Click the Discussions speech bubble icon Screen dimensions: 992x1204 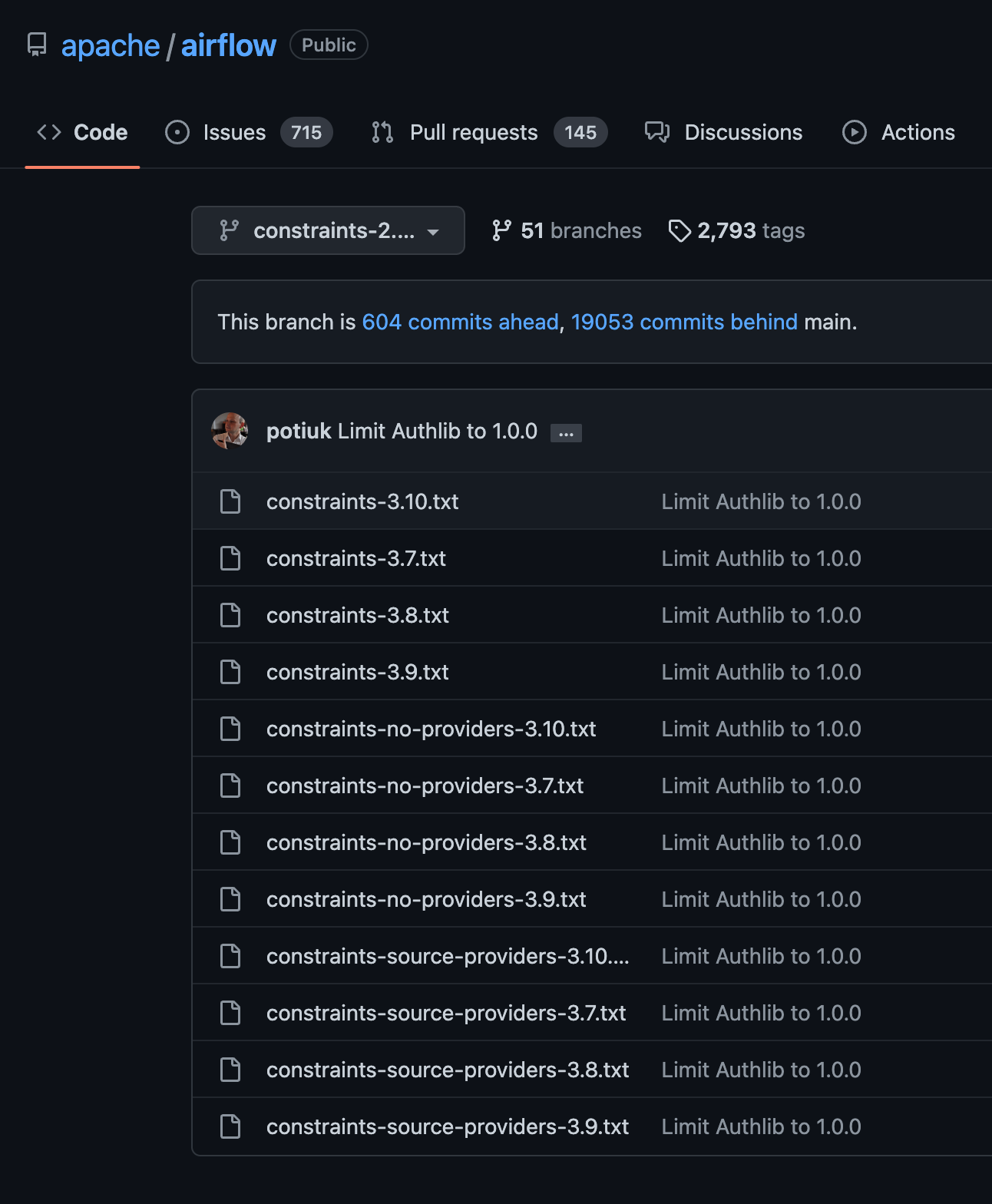pyautogui.click(x=657, y=132)
